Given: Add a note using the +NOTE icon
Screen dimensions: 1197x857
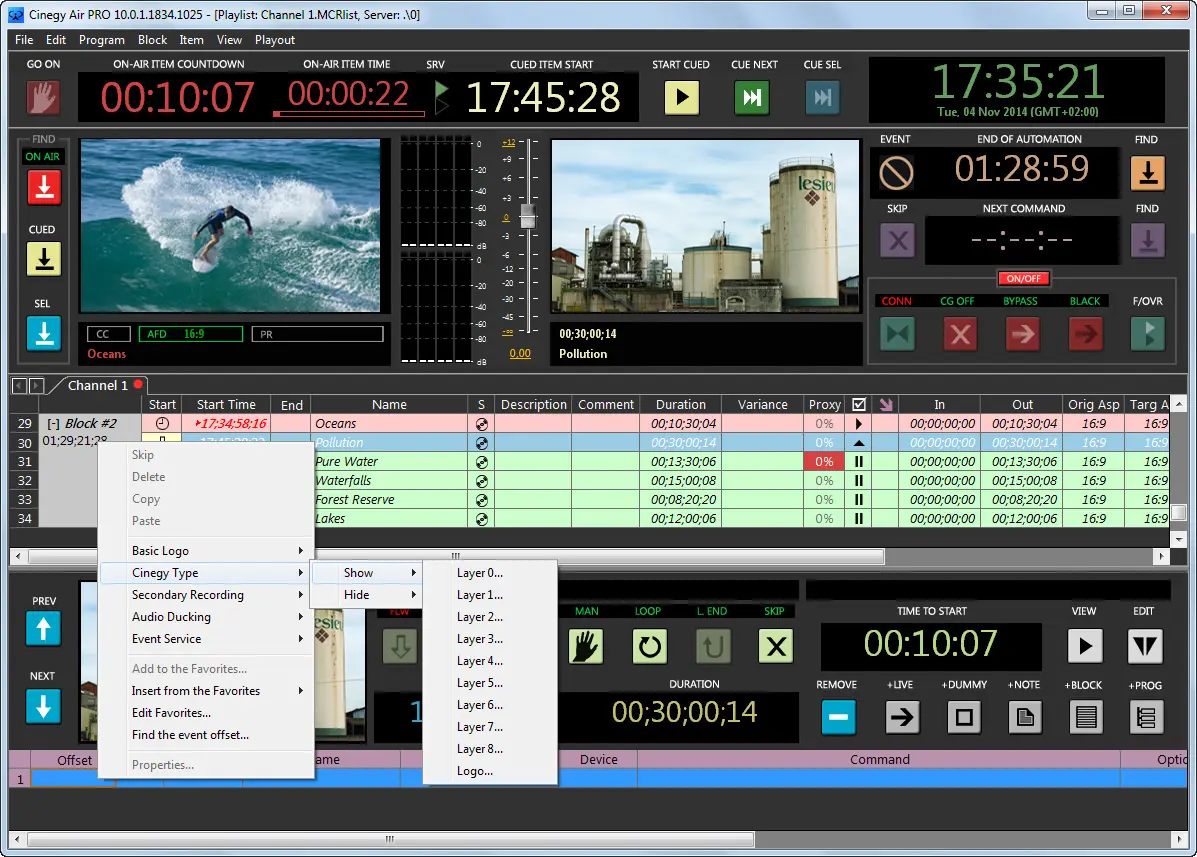Looking at the screenshot, I should tap(1025, 717).
